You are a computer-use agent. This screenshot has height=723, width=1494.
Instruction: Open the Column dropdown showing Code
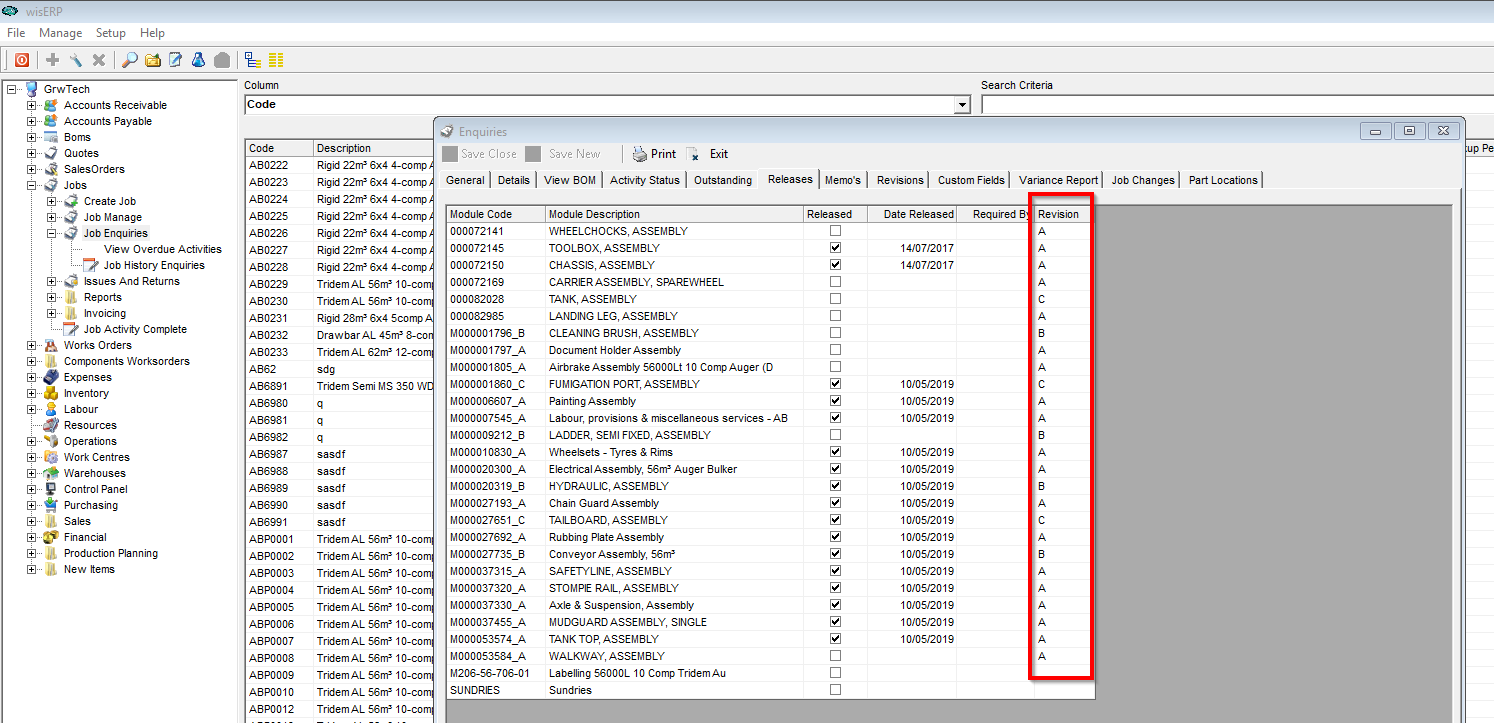[962, 105]
